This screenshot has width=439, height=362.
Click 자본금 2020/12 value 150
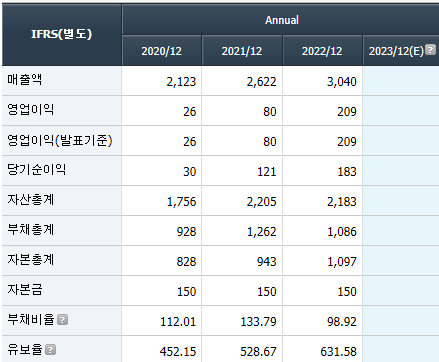186,292
